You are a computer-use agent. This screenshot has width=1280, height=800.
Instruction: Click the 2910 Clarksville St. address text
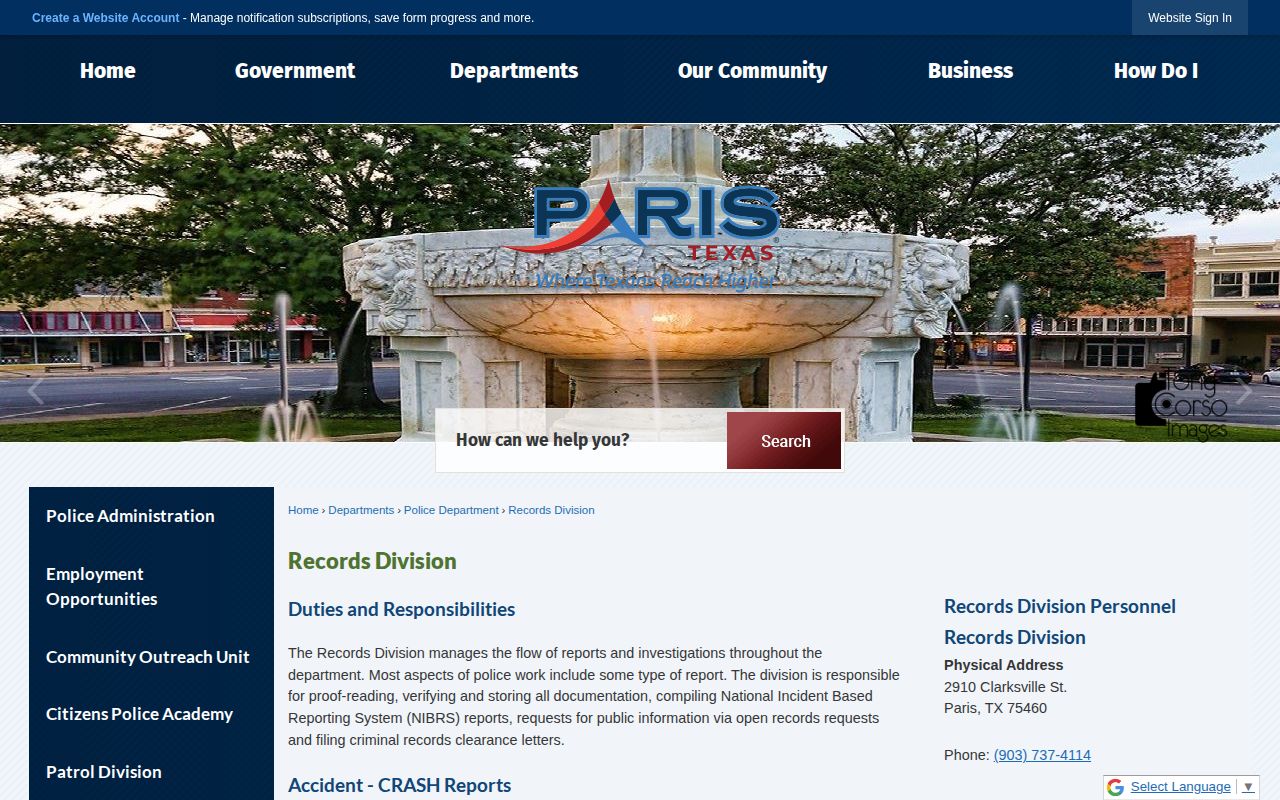pyautogui.click(x=1005, y=687)
